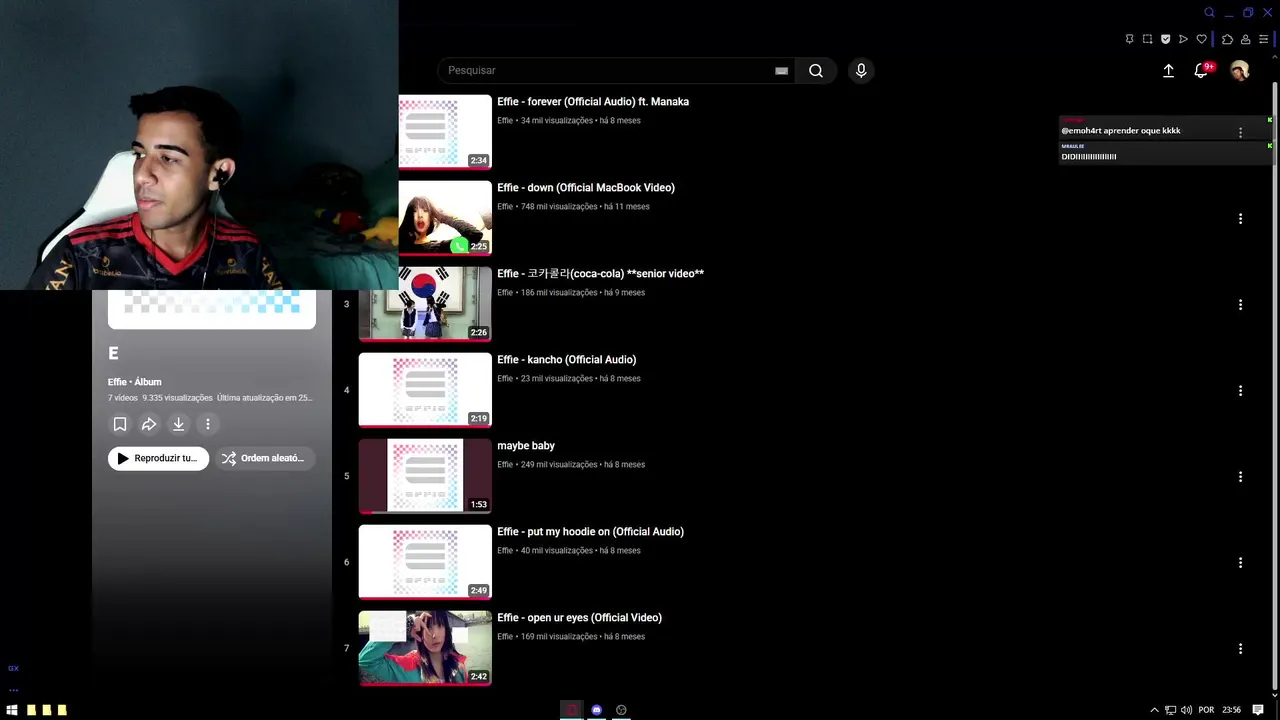The width and height of the screenshot is (1280, 720).
Task: Switch to Opera GX in taskbar
Action: point(571,710)
